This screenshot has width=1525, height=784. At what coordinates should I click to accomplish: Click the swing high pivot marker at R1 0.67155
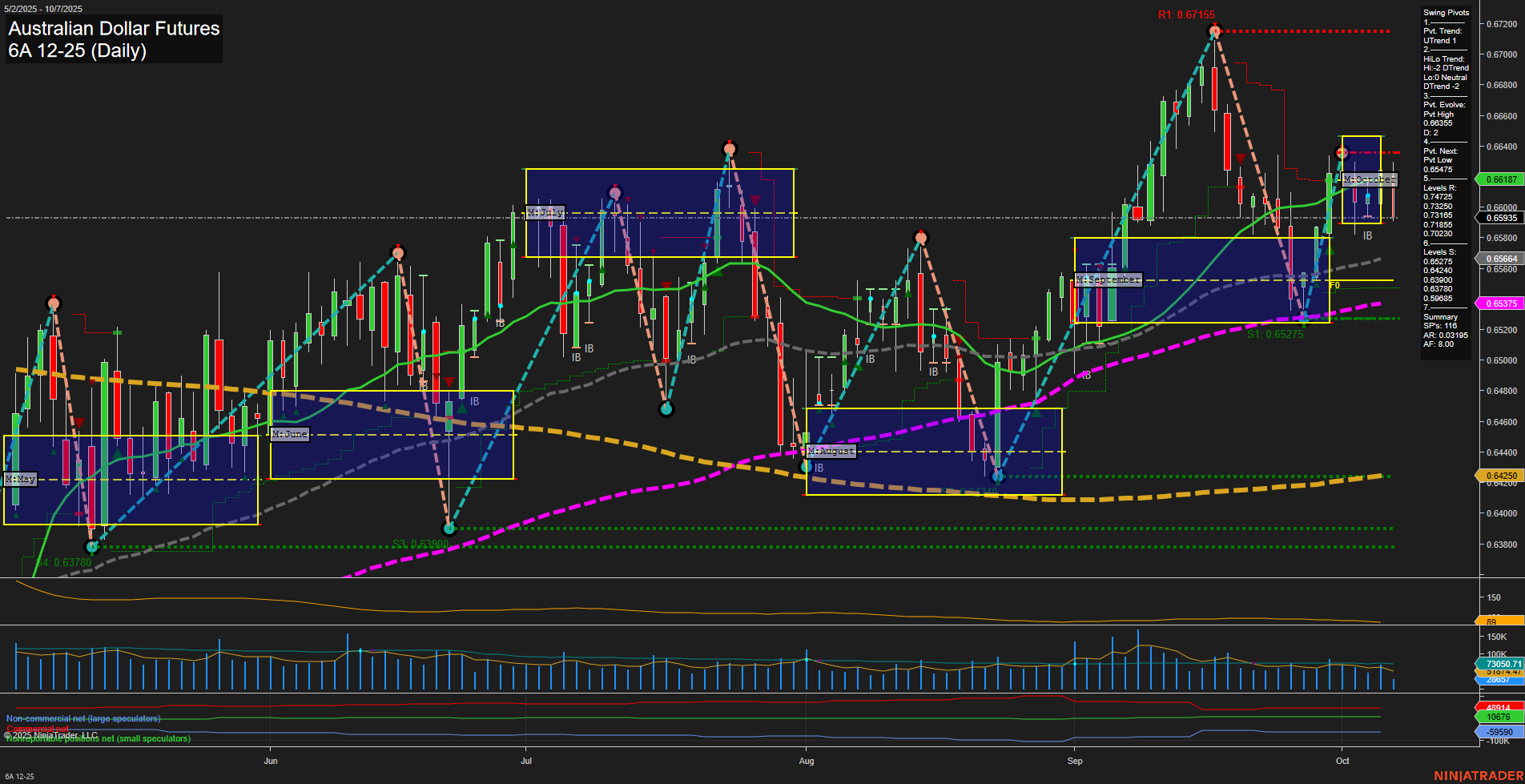click(x=1214, y=31)
